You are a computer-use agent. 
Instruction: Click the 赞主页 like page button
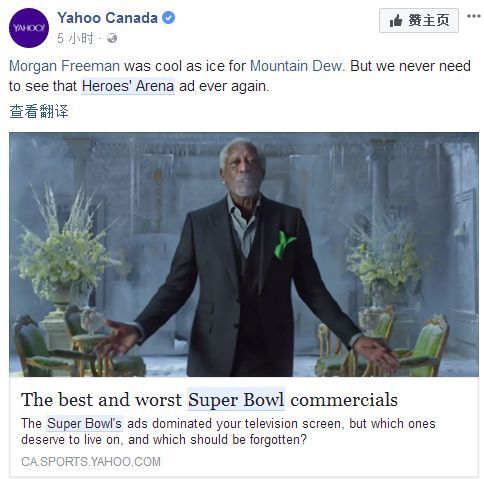(x=419, y=21)
